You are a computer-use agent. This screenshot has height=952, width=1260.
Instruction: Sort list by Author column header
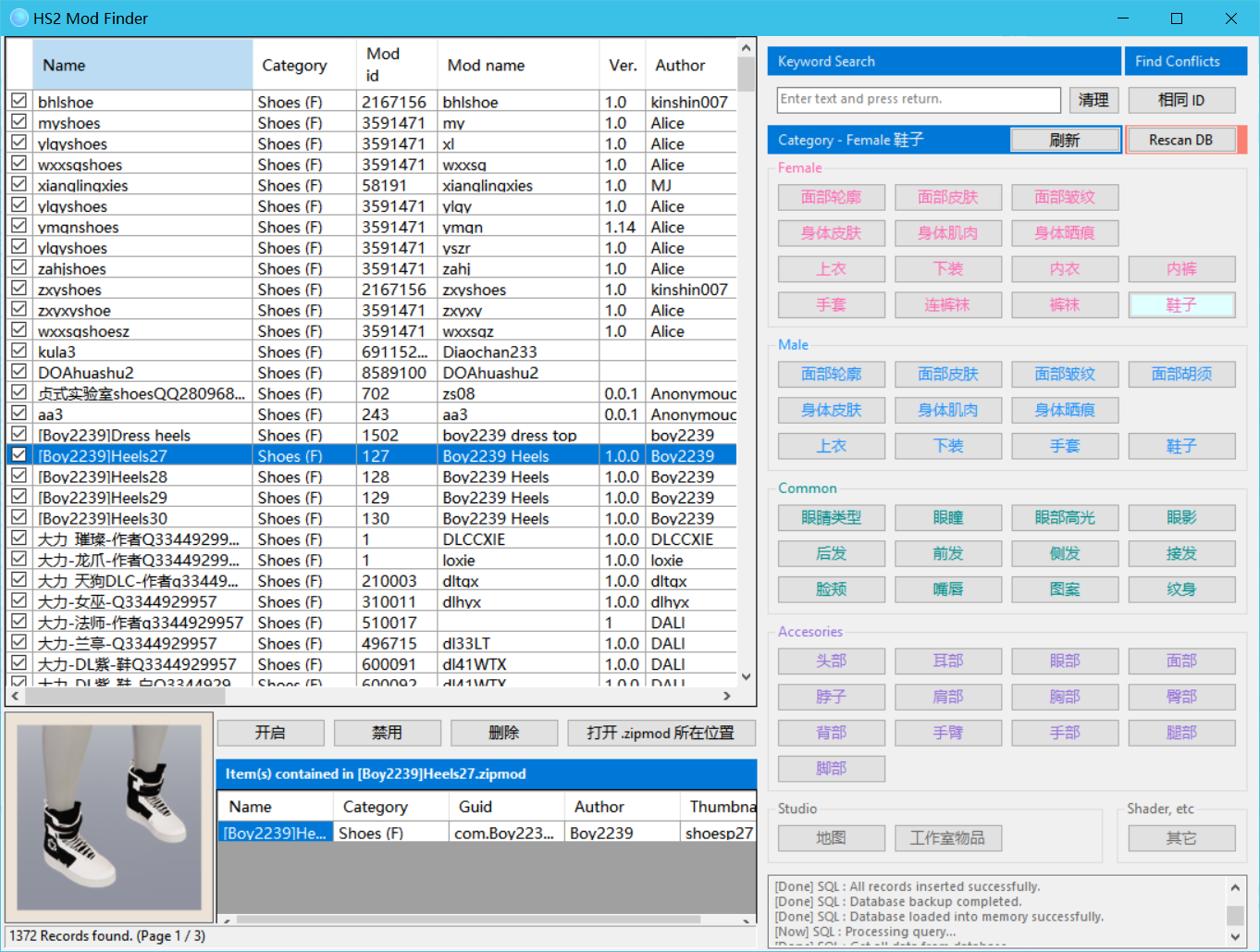point(691,65)
